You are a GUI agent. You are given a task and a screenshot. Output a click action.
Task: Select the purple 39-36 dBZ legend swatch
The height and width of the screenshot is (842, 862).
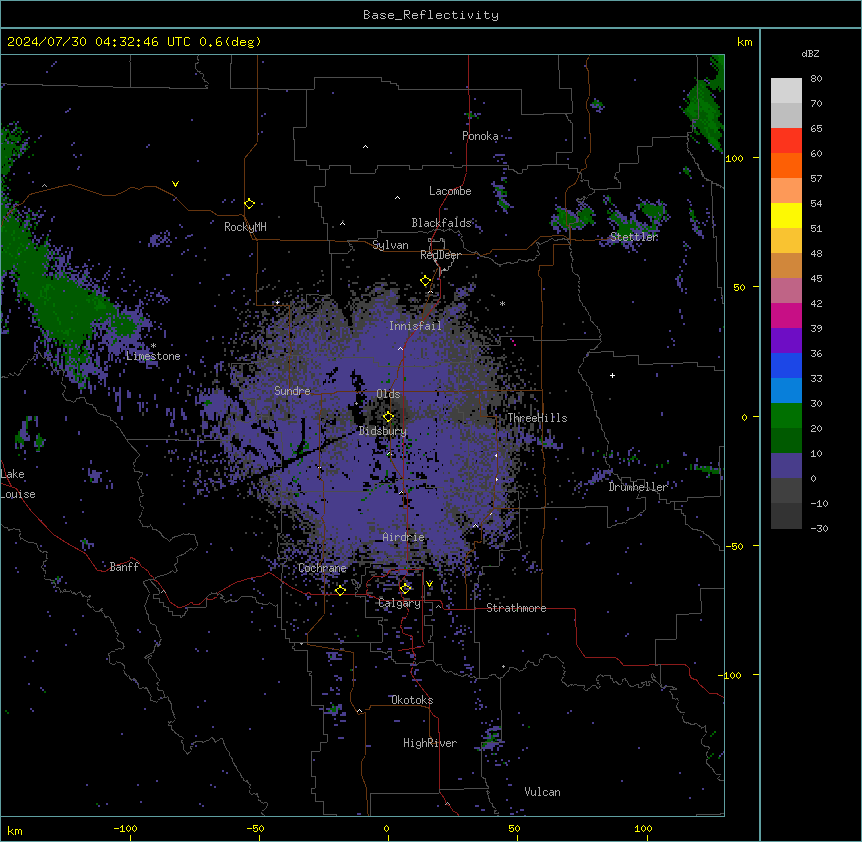pyautogui.click(x=786, y=341)
